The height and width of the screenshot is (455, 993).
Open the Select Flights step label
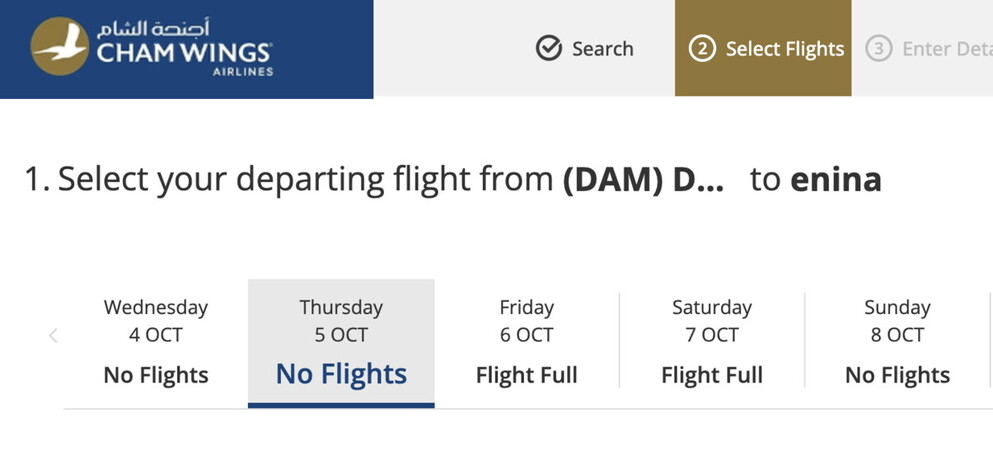pos(785,48)
